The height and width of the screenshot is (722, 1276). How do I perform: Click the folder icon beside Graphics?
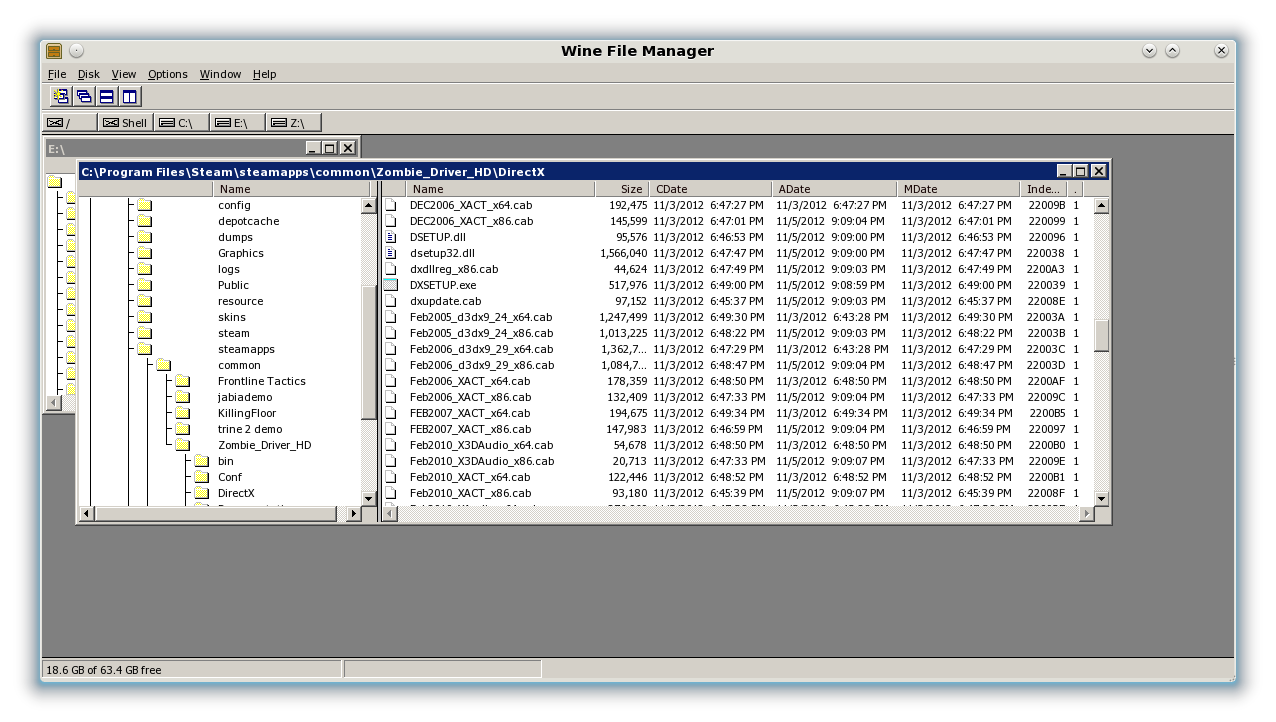145,253
